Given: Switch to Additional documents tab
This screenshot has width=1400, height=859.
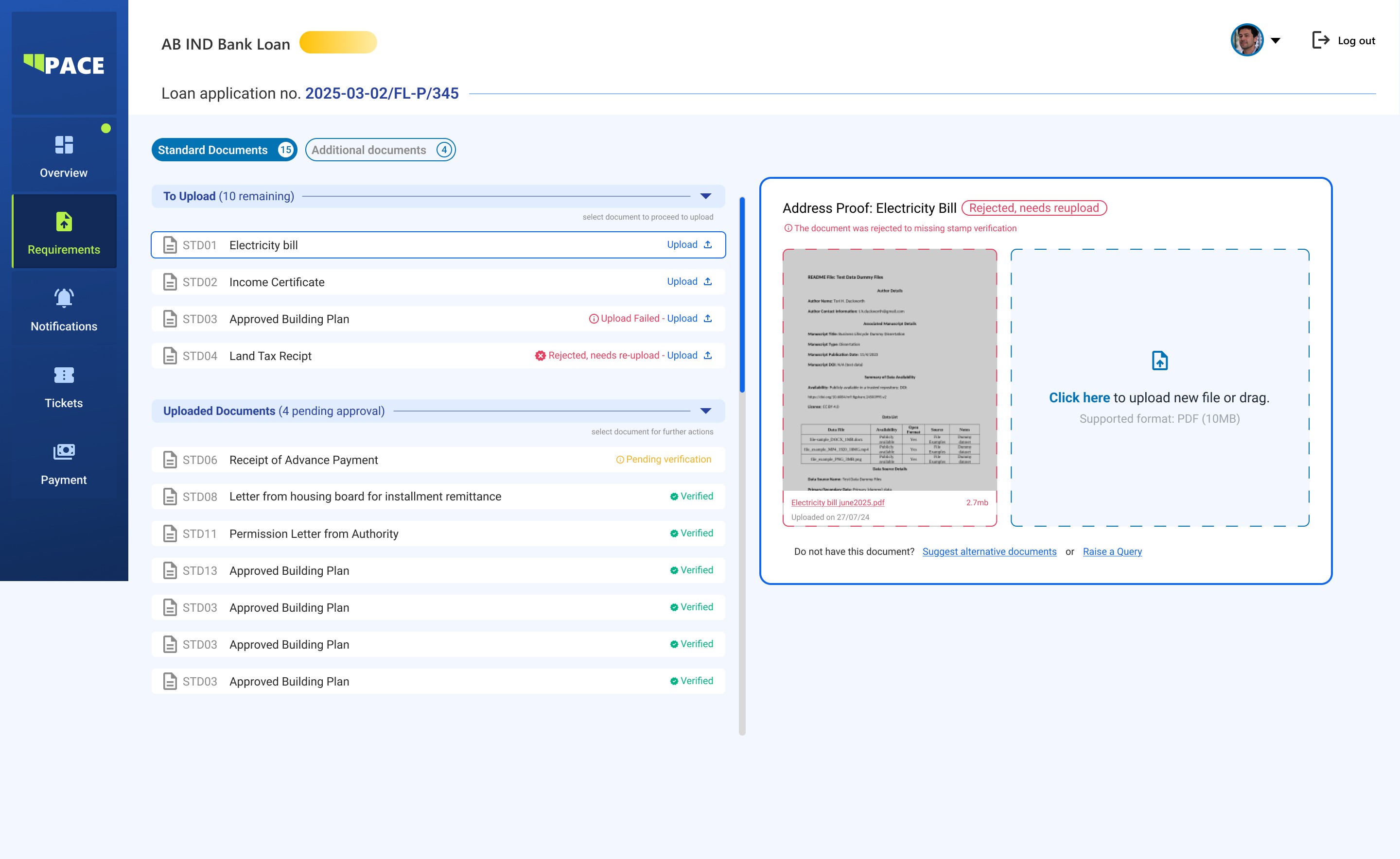Looking at the screenshot, I should (x=380, y=150).
